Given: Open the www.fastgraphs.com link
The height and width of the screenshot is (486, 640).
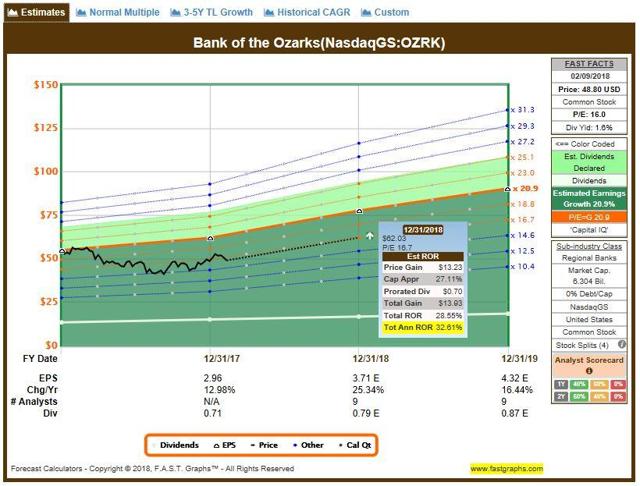Looking at the screenshot, I should click(507, 468).
